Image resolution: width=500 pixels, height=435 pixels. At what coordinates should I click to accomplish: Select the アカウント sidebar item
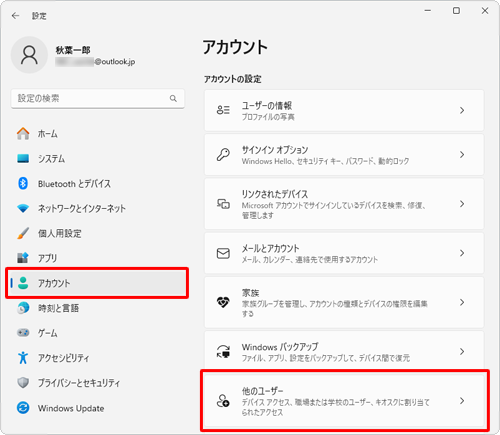point(97,283)
